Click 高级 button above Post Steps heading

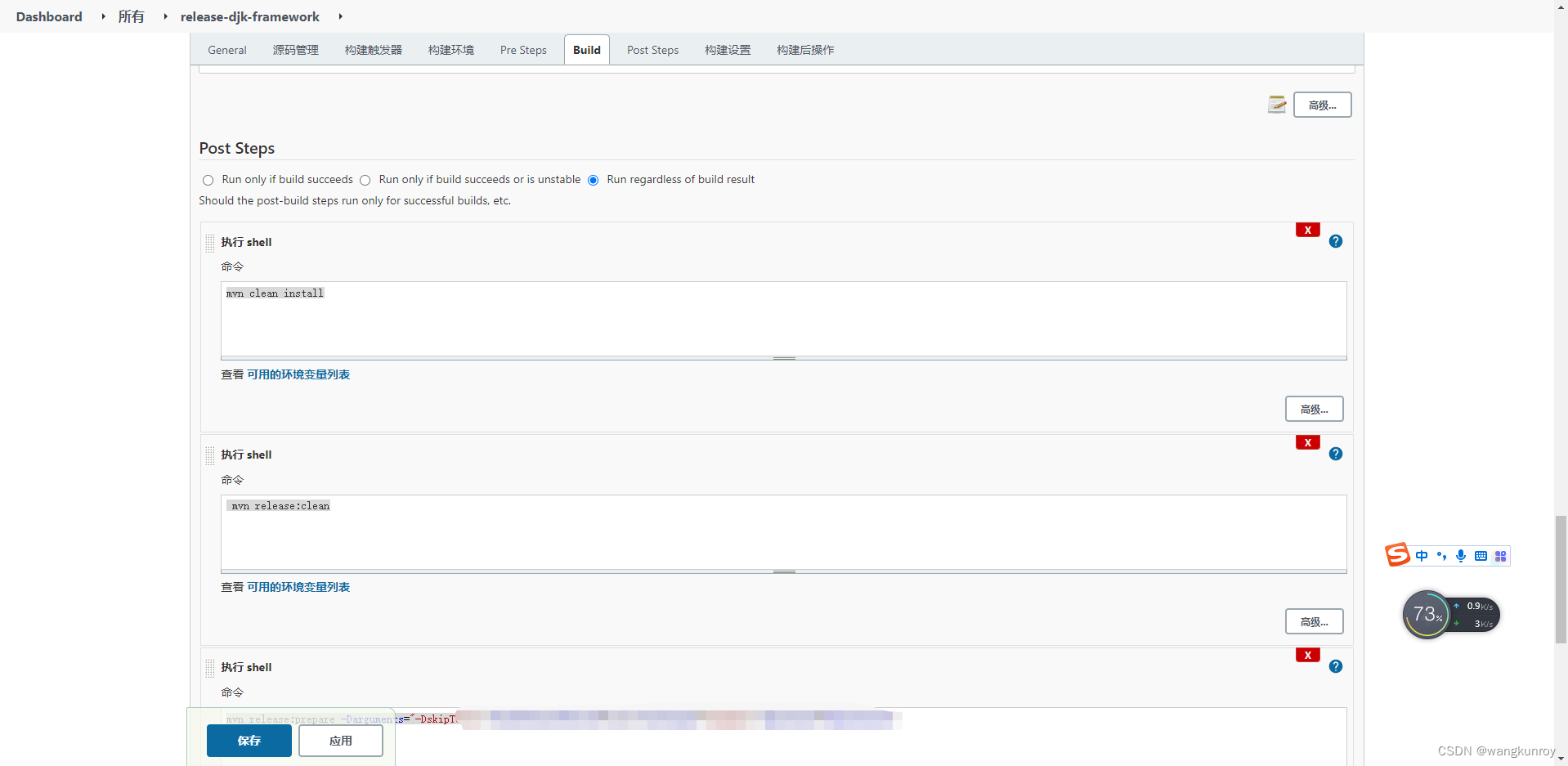(x=1322, y=105)
